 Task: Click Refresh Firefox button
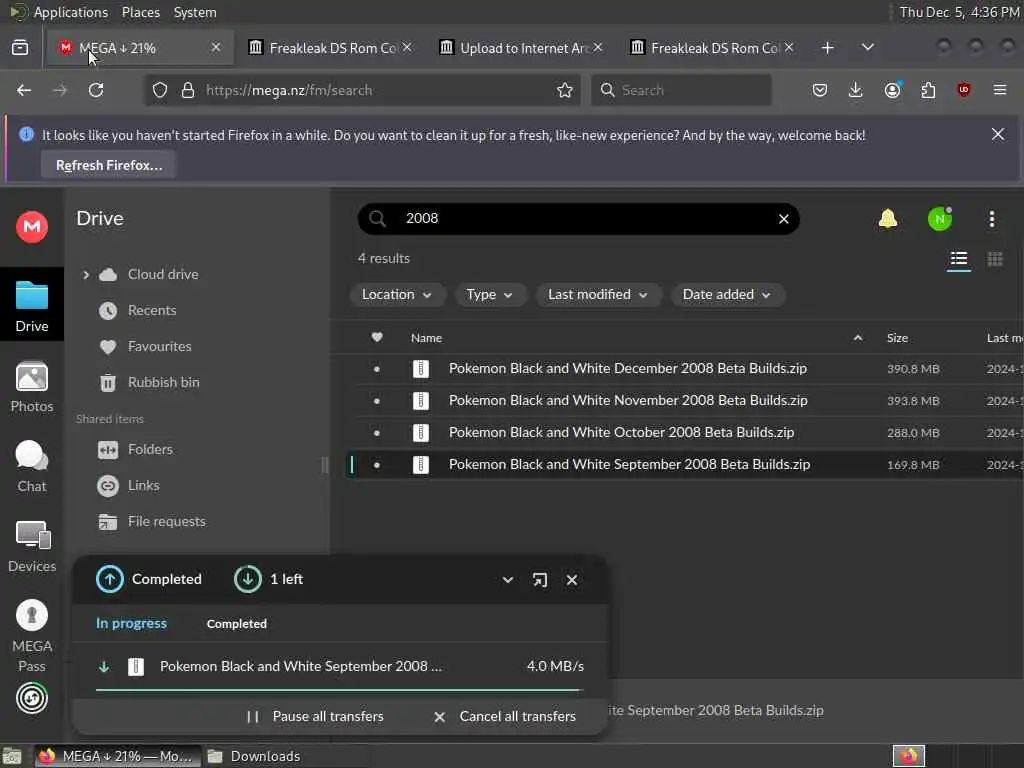(109, 165)
